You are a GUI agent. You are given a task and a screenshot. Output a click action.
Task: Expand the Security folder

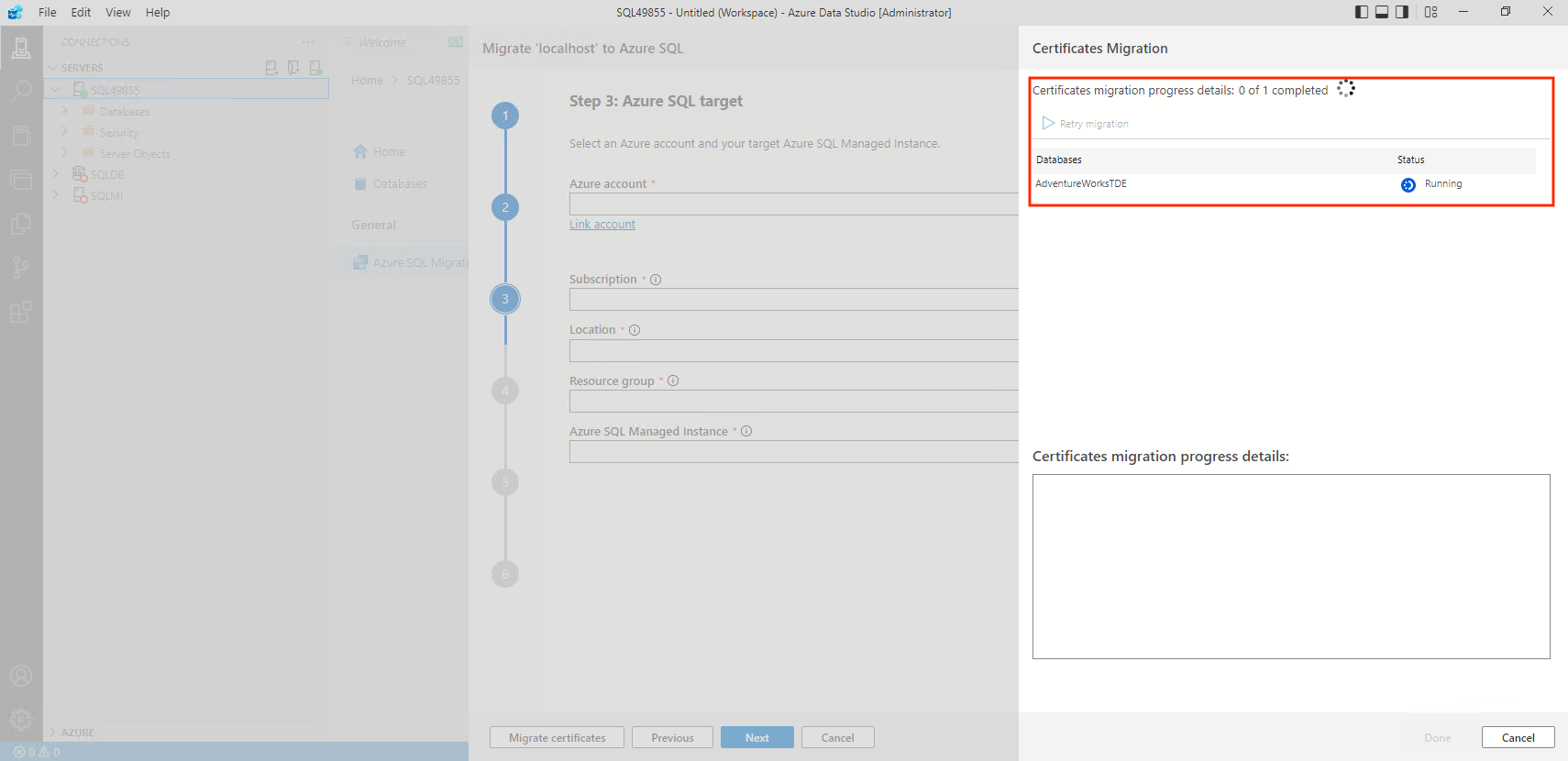click(x=65, y=132)
